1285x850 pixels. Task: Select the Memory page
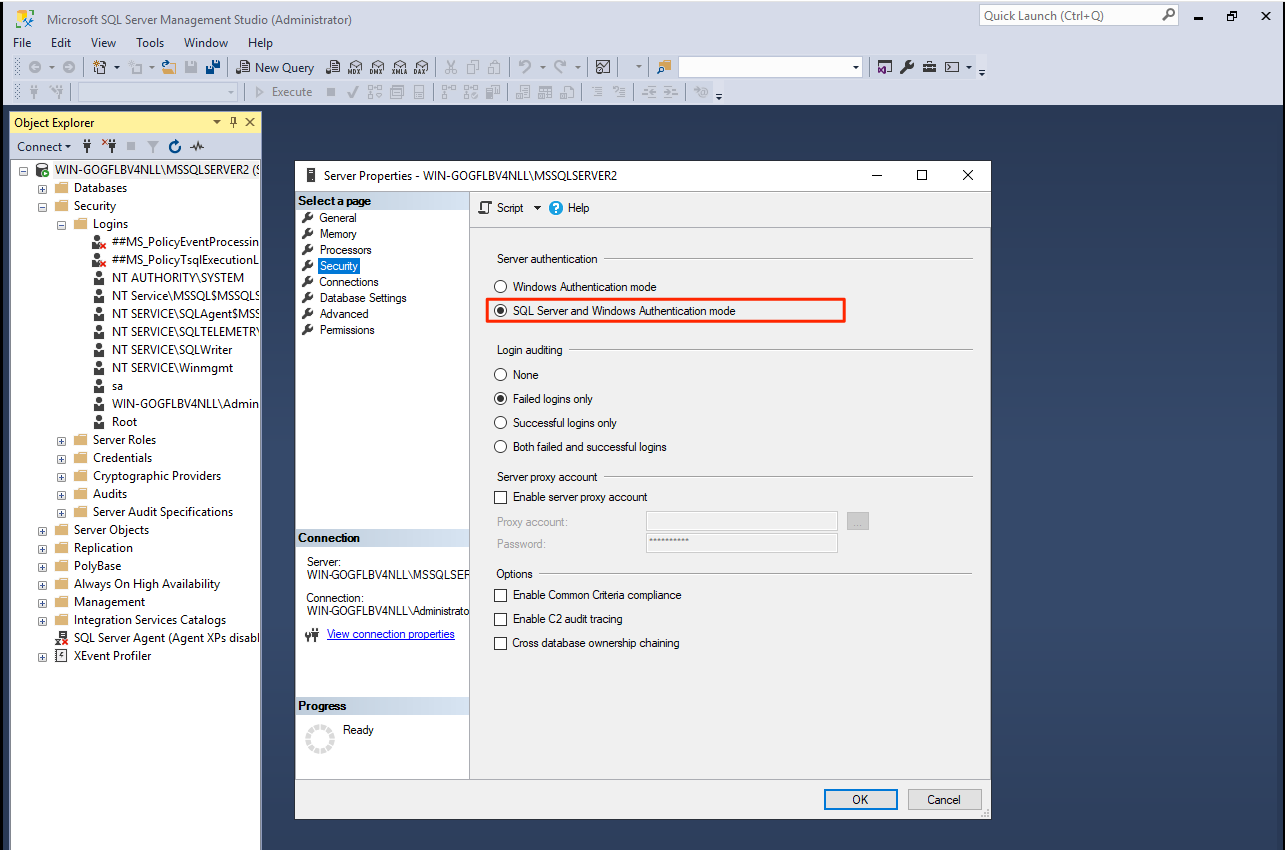point(338,234)
